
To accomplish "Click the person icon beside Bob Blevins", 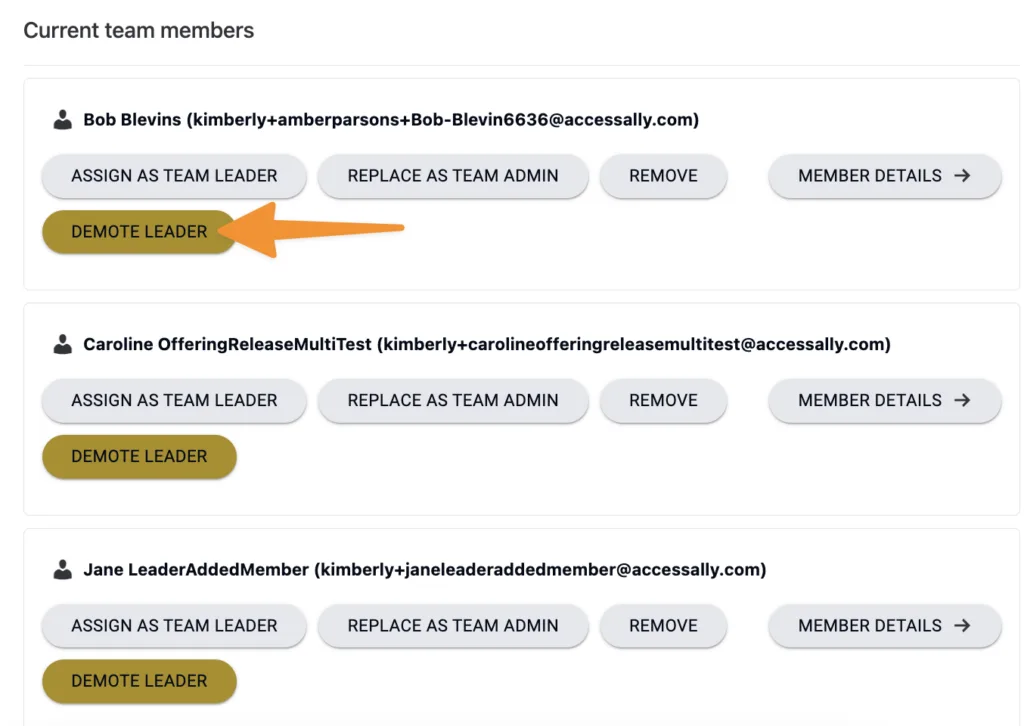I will pyautogui.click(x=63, y=120).
